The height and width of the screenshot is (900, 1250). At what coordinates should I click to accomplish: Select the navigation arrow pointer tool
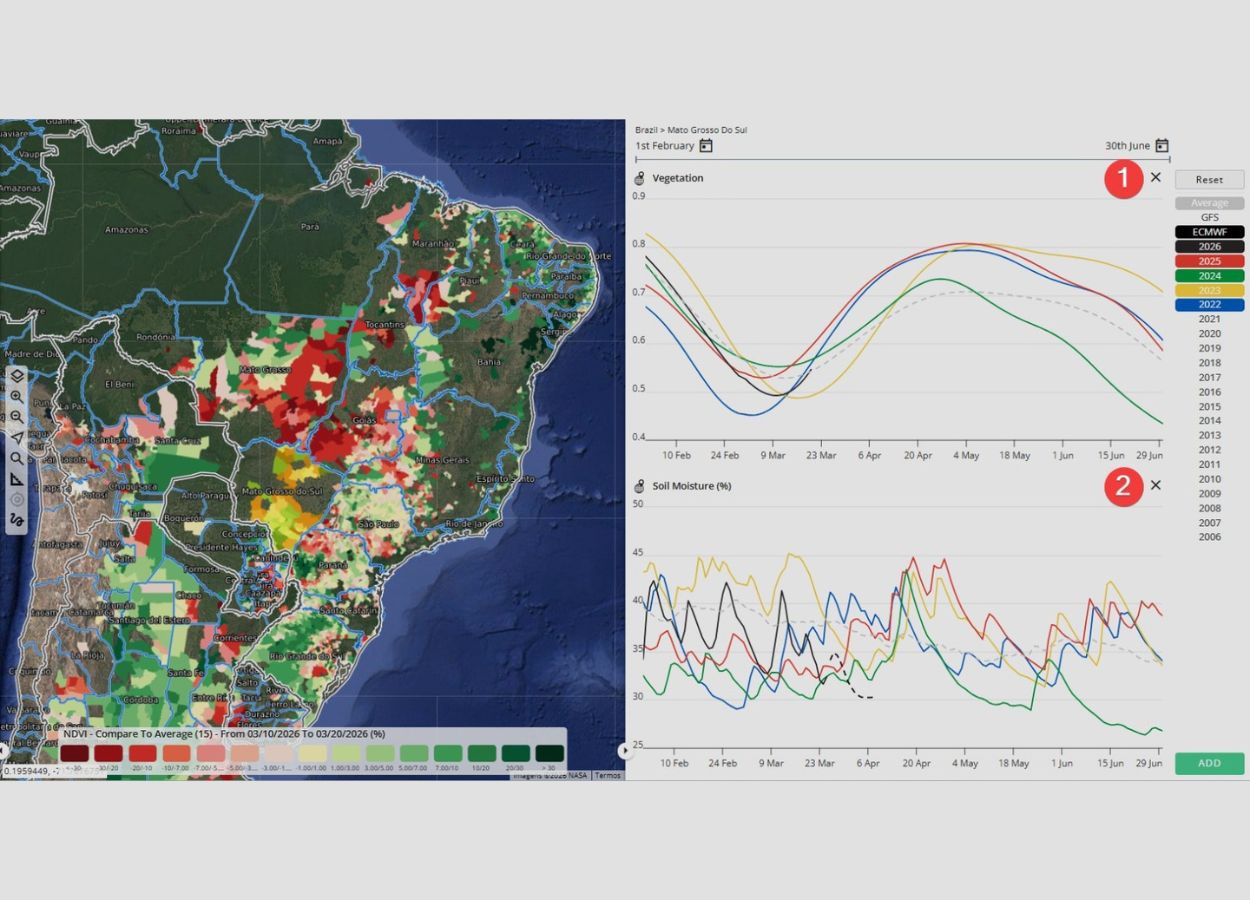coord(17,438)
